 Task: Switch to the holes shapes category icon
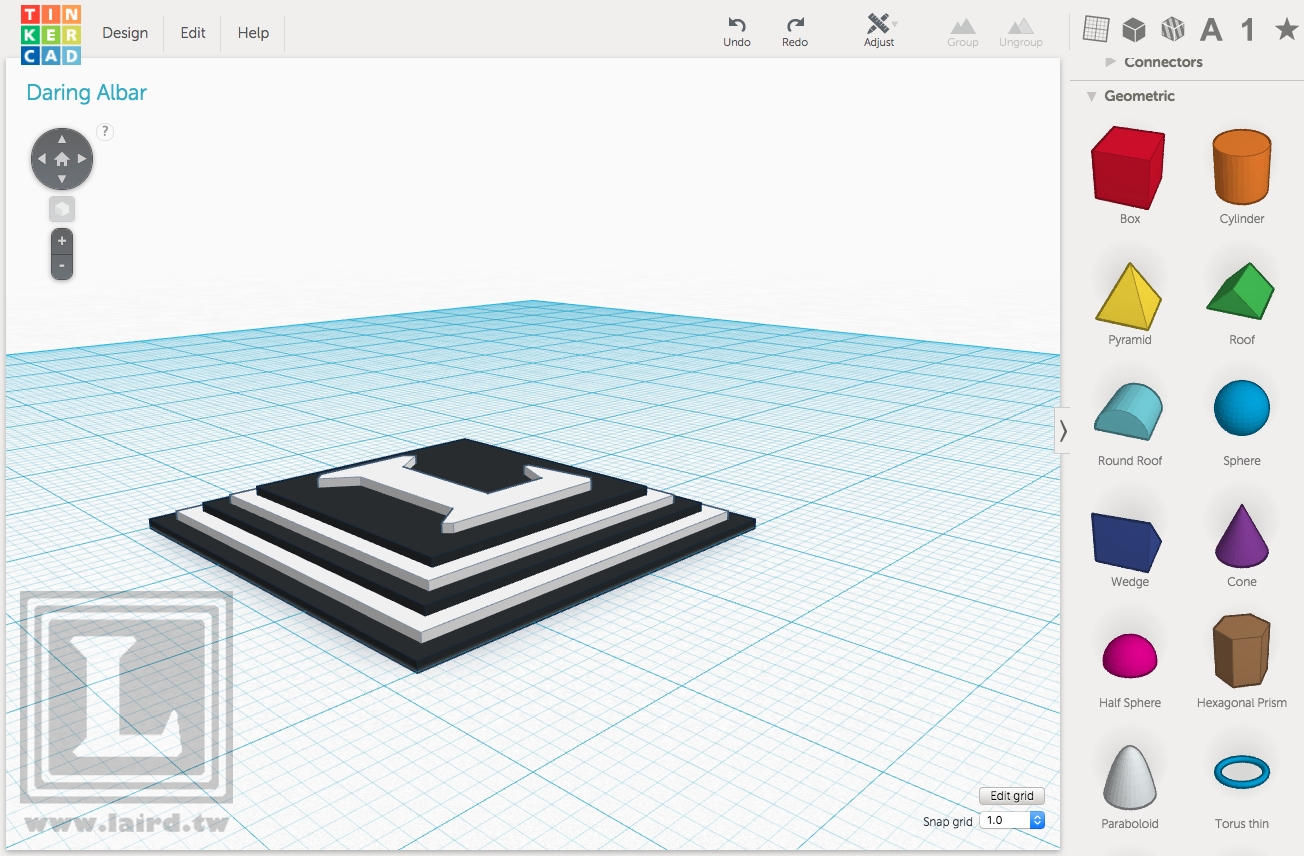click(x=1172, y=29)
